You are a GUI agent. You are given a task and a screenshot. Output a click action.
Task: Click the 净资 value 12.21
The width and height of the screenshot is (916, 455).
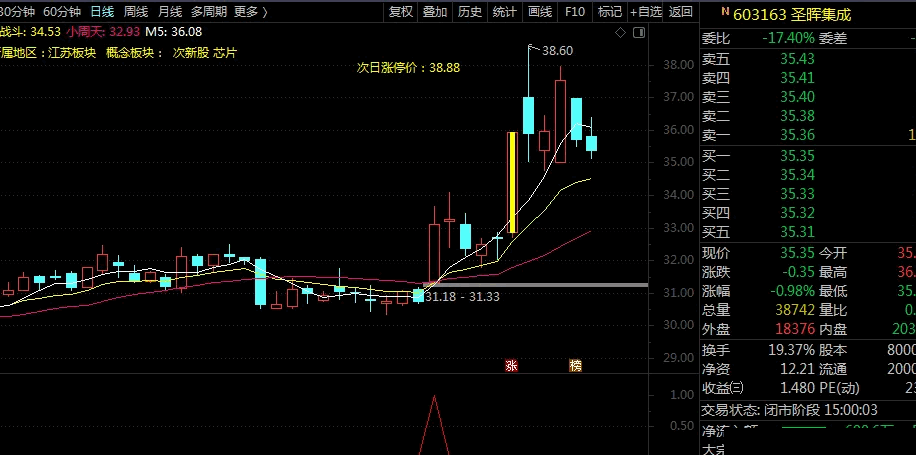pyautogui.click(x=797, y=369)
